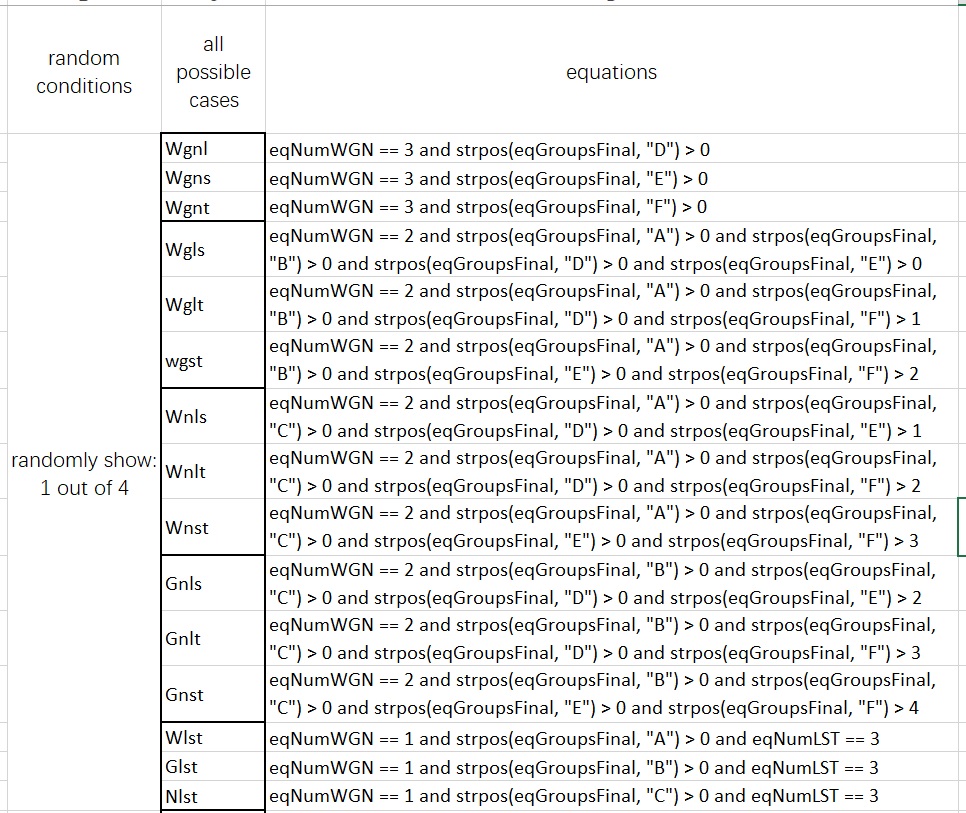Click the Glst case cell

tap(213, 767)
